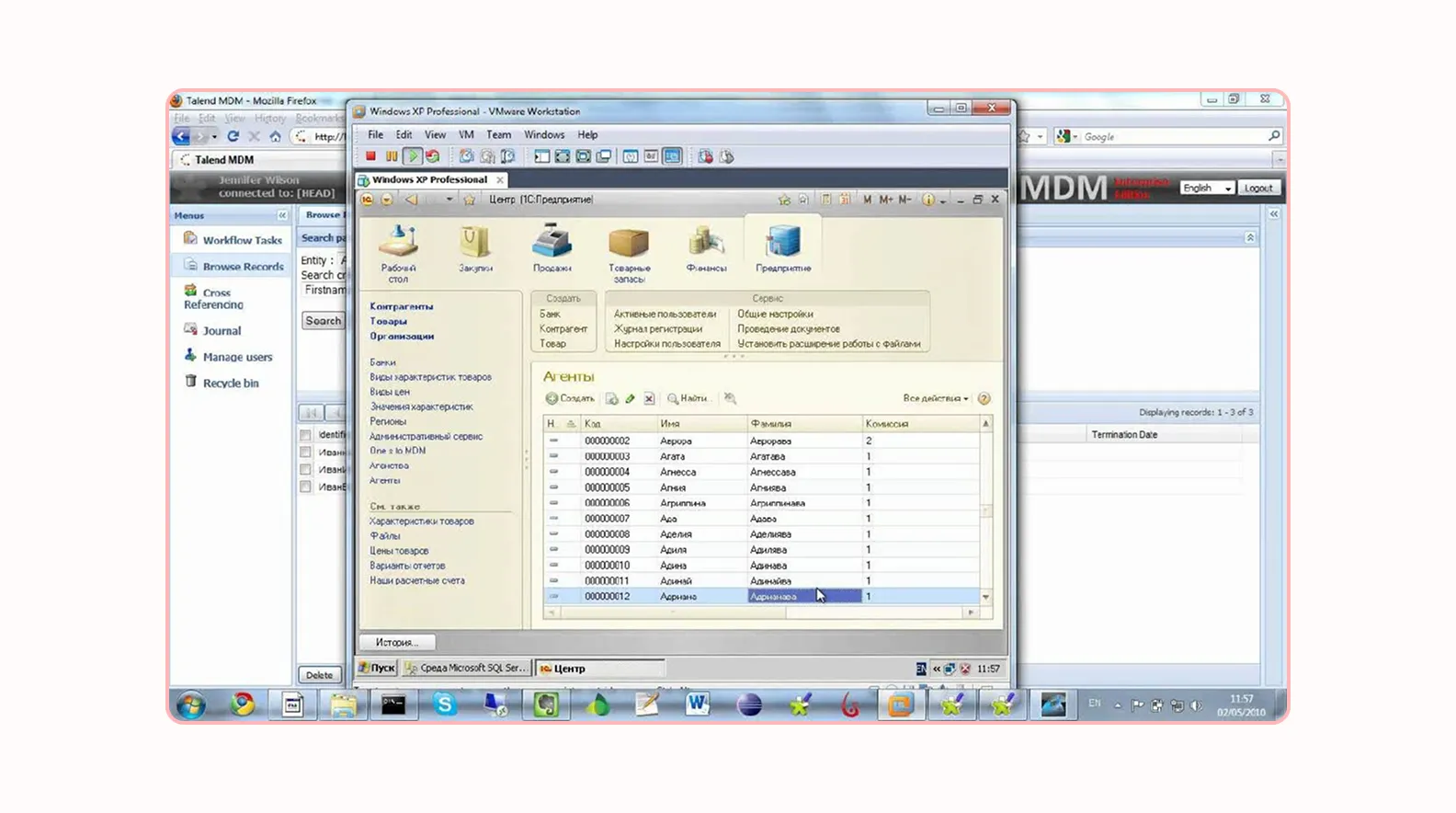Expand the 1C navigation history dropdown arrow
Image resolution: width=1456 pixels, height=813 pixels.
pos(449,200)
